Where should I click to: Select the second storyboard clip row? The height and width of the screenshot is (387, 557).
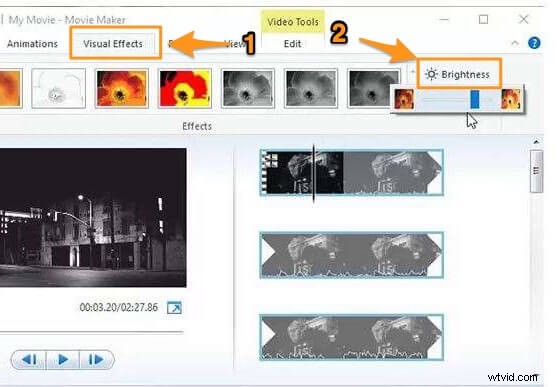[352, 255]
